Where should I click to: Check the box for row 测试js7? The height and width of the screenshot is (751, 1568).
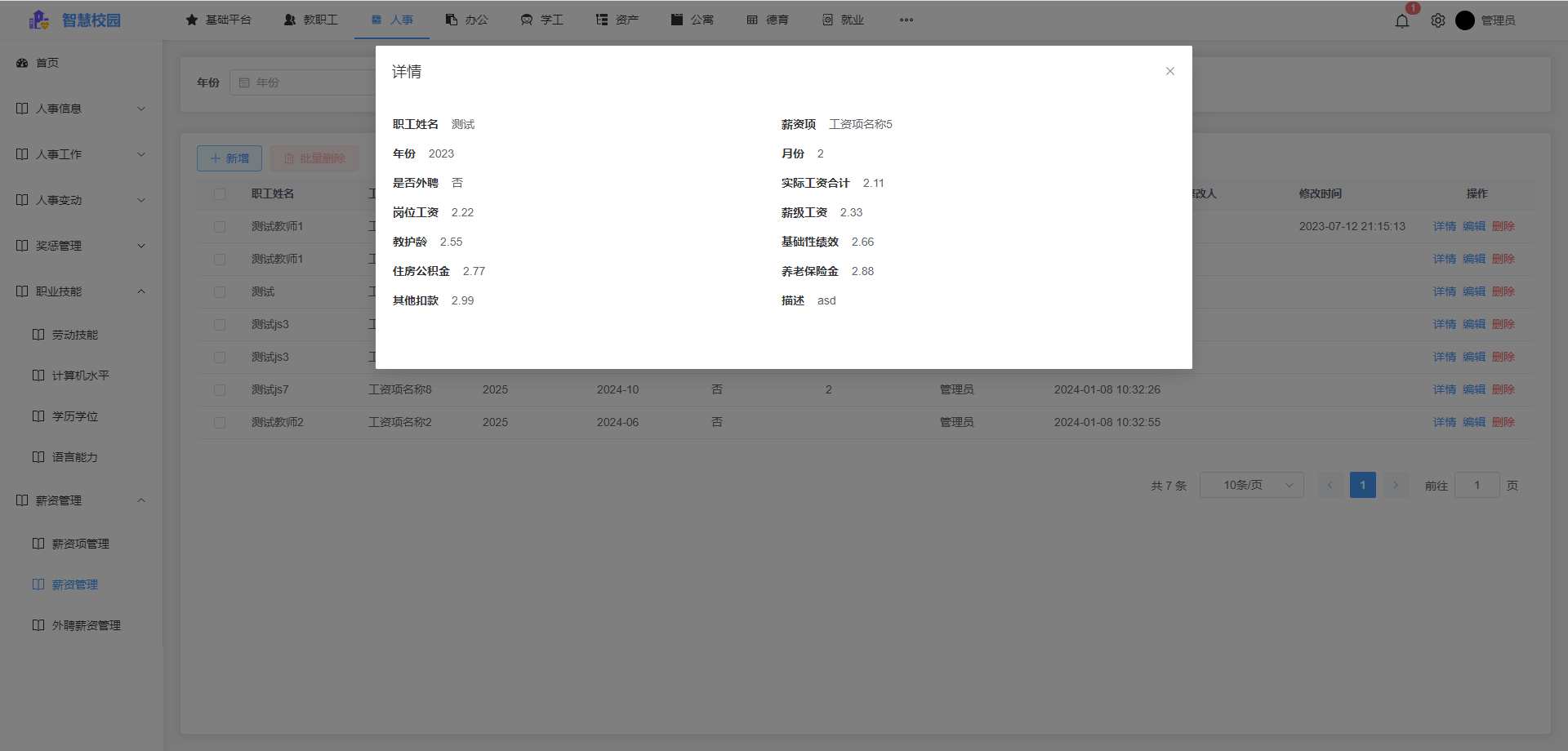220,390
